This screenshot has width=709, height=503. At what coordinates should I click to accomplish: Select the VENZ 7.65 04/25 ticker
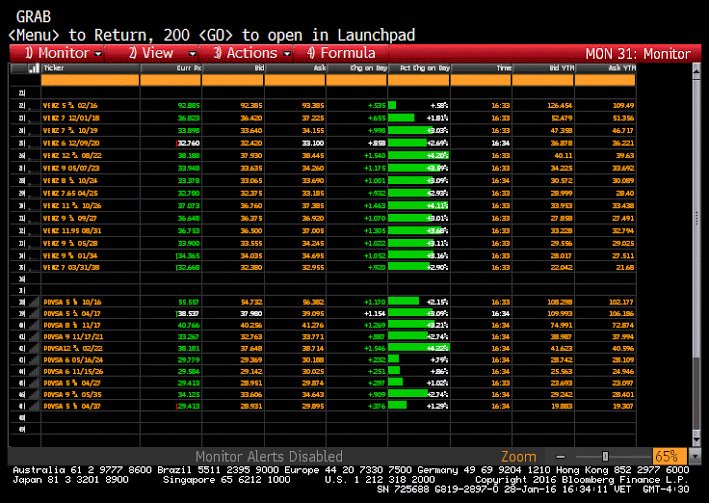[70, 193]
